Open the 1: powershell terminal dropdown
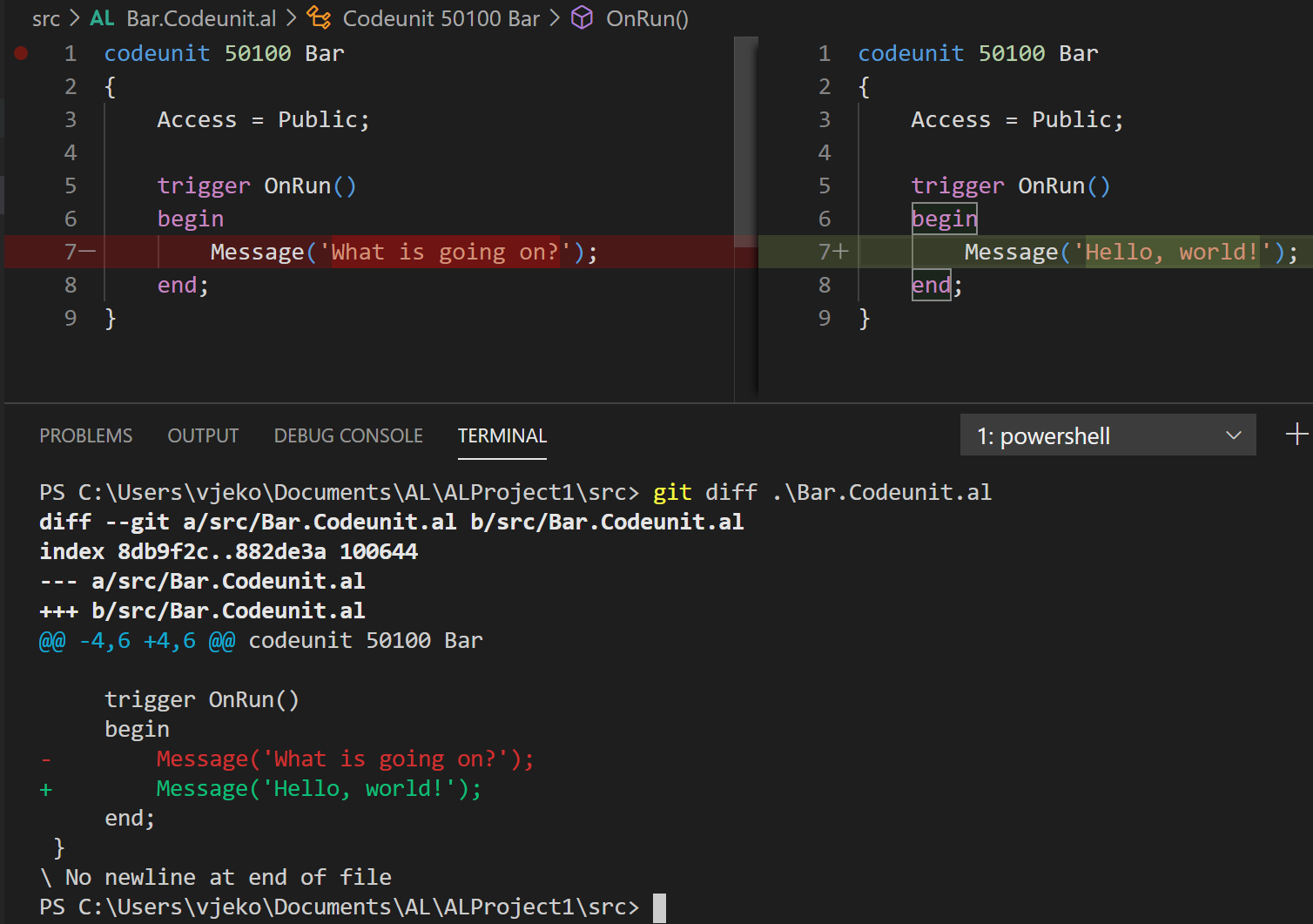 coord(1106,435)
